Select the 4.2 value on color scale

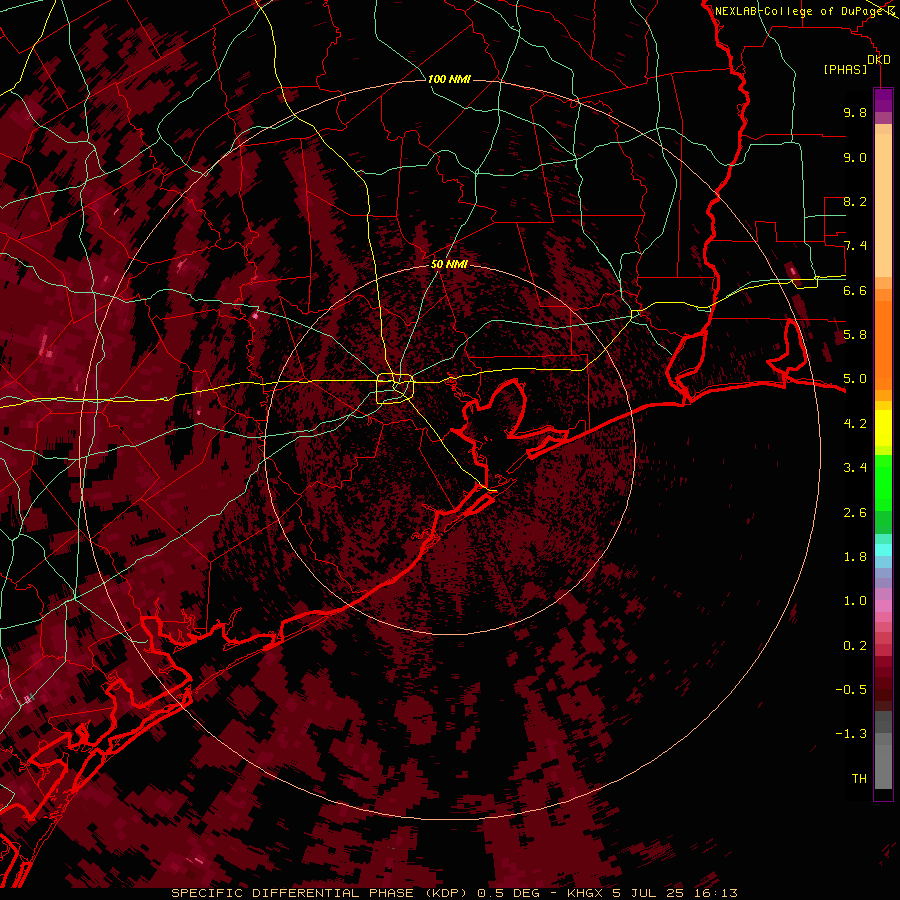click(855, 424)
